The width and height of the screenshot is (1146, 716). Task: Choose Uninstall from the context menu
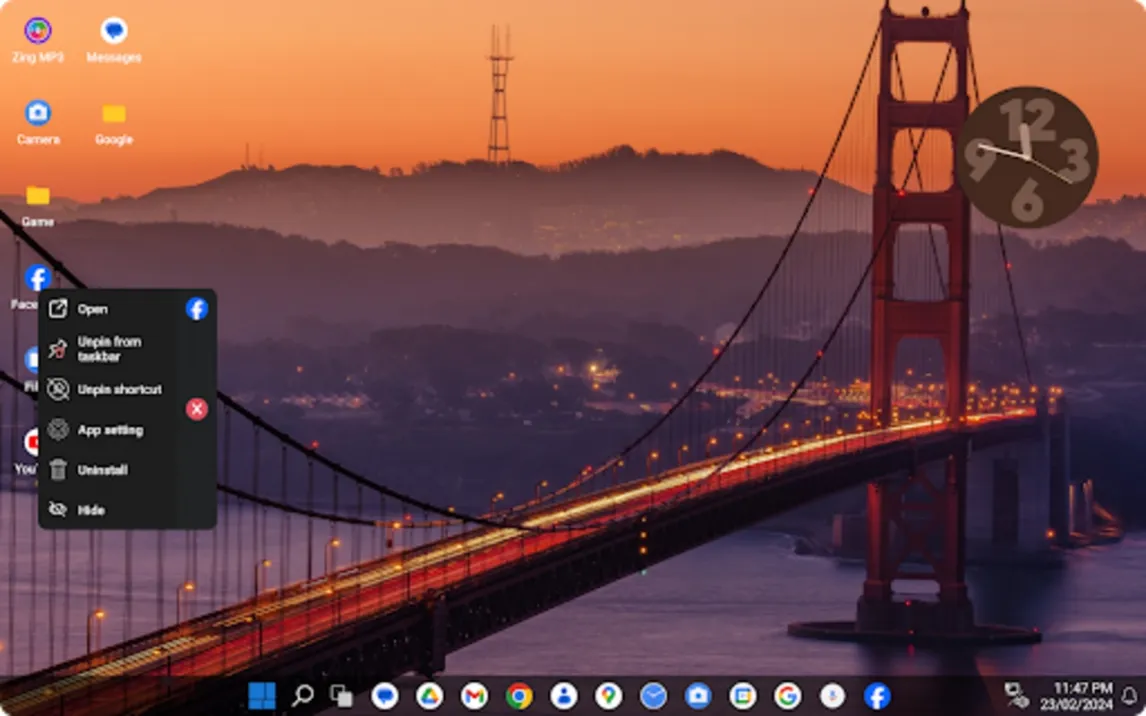click(x=102, y=470)
